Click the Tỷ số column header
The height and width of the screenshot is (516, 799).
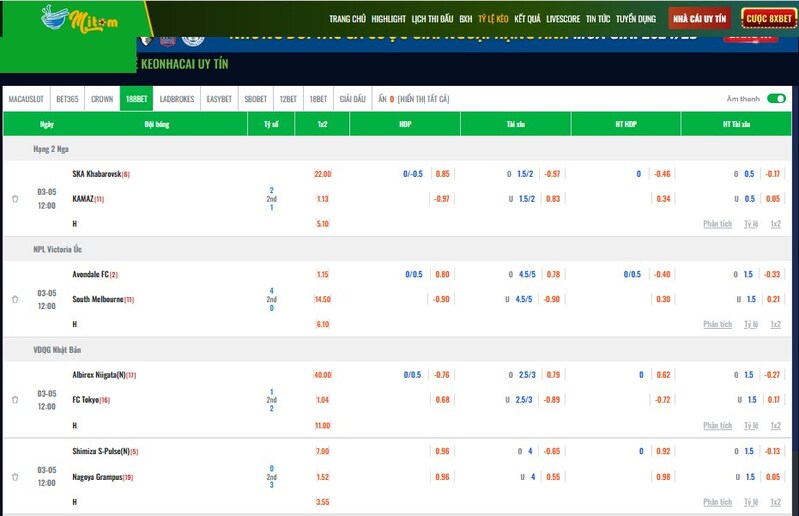[x=271, y=124]
